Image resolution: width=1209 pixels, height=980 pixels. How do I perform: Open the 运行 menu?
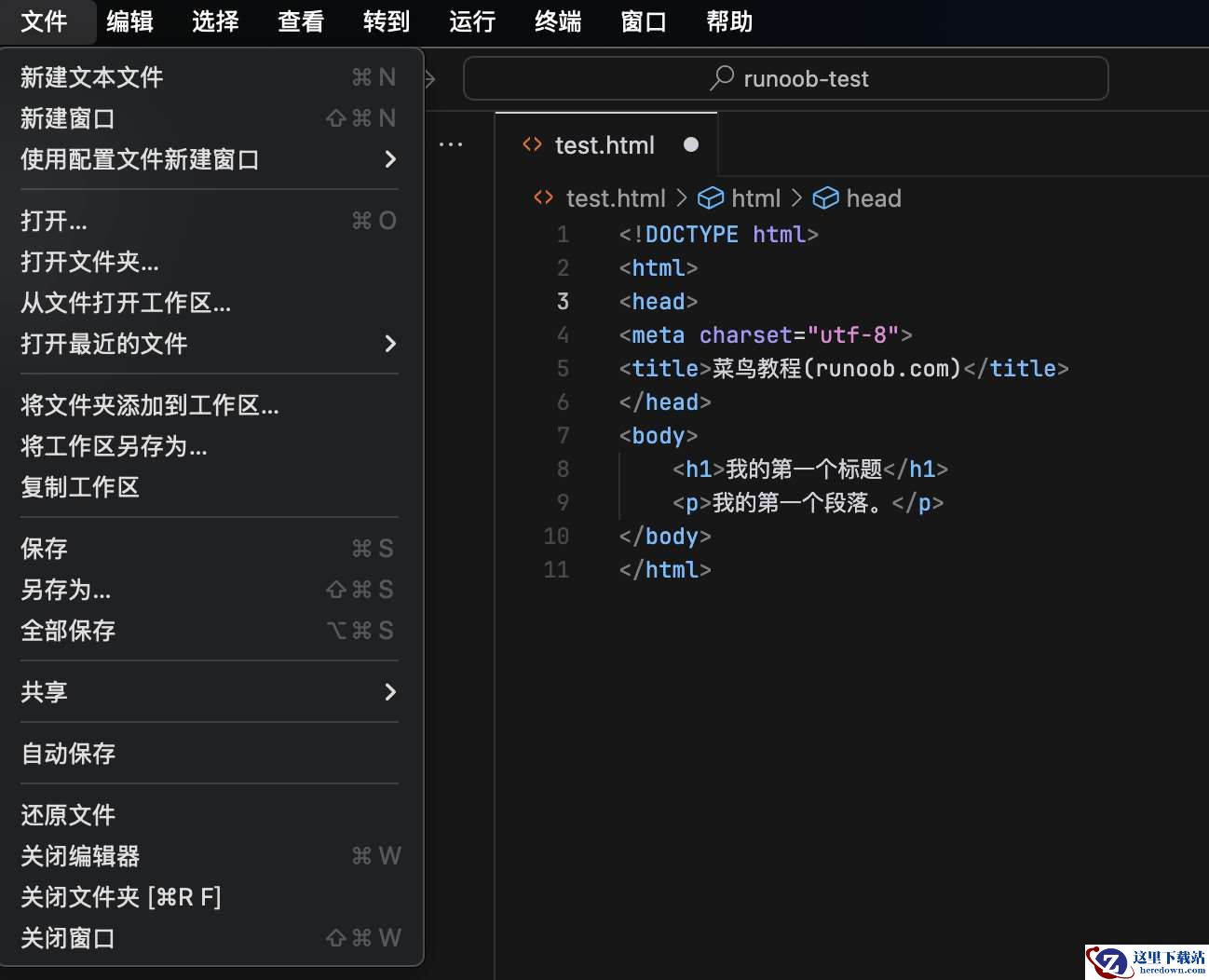click(x=472, y=21)
